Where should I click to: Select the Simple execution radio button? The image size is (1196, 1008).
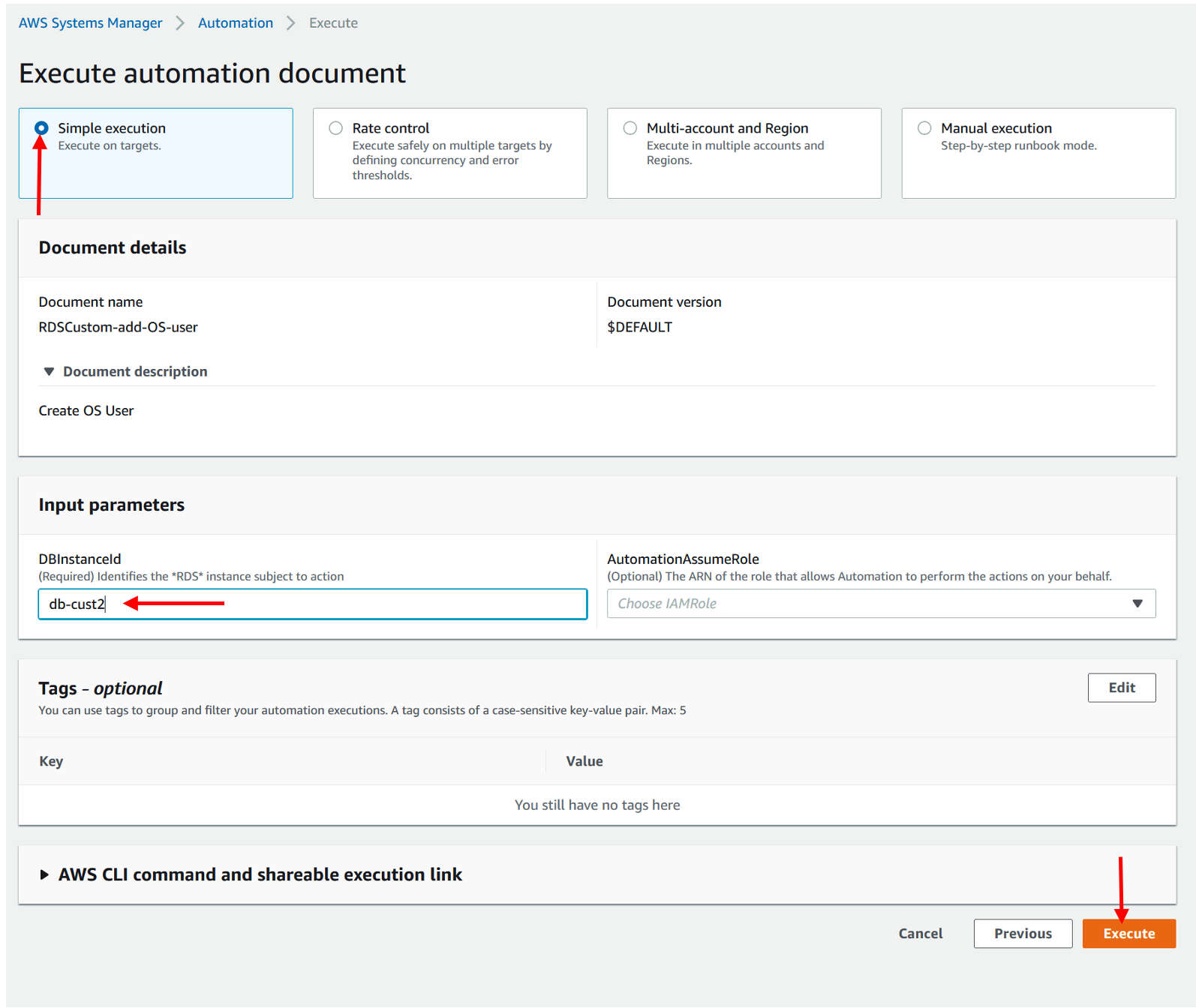coord(42,128)
